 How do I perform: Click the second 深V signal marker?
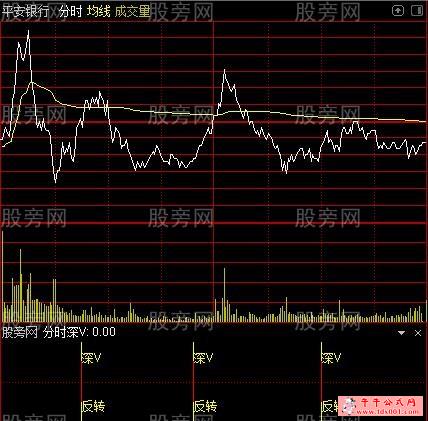pyautogui.click(x=203, y=358)
